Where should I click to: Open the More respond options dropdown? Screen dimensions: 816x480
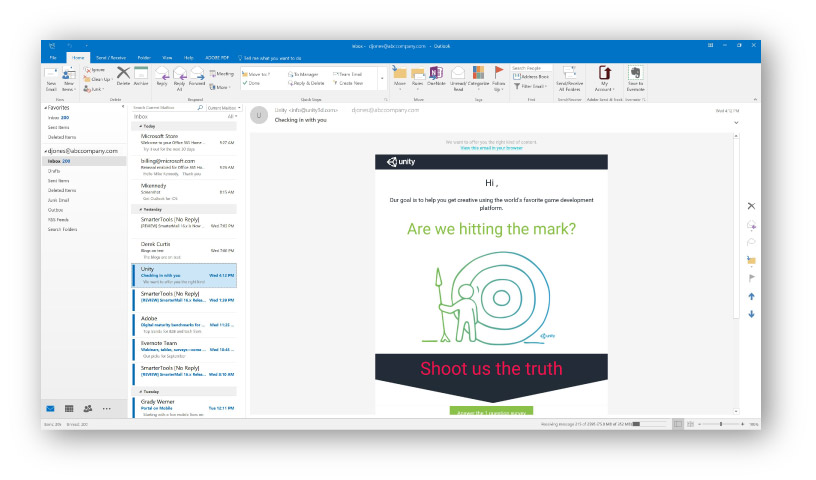220,87
